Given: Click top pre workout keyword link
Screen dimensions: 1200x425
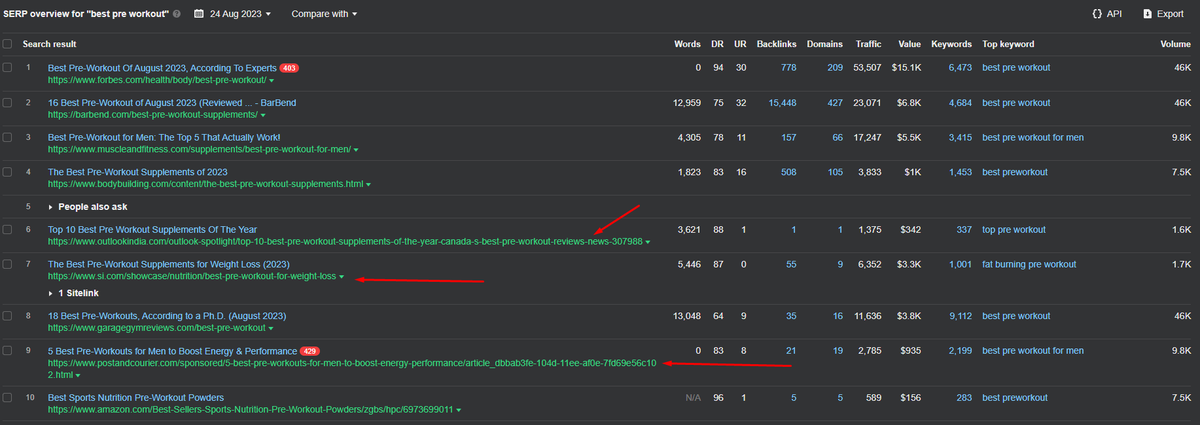Looking at the screenshot, I should (x=1013, y=230).
